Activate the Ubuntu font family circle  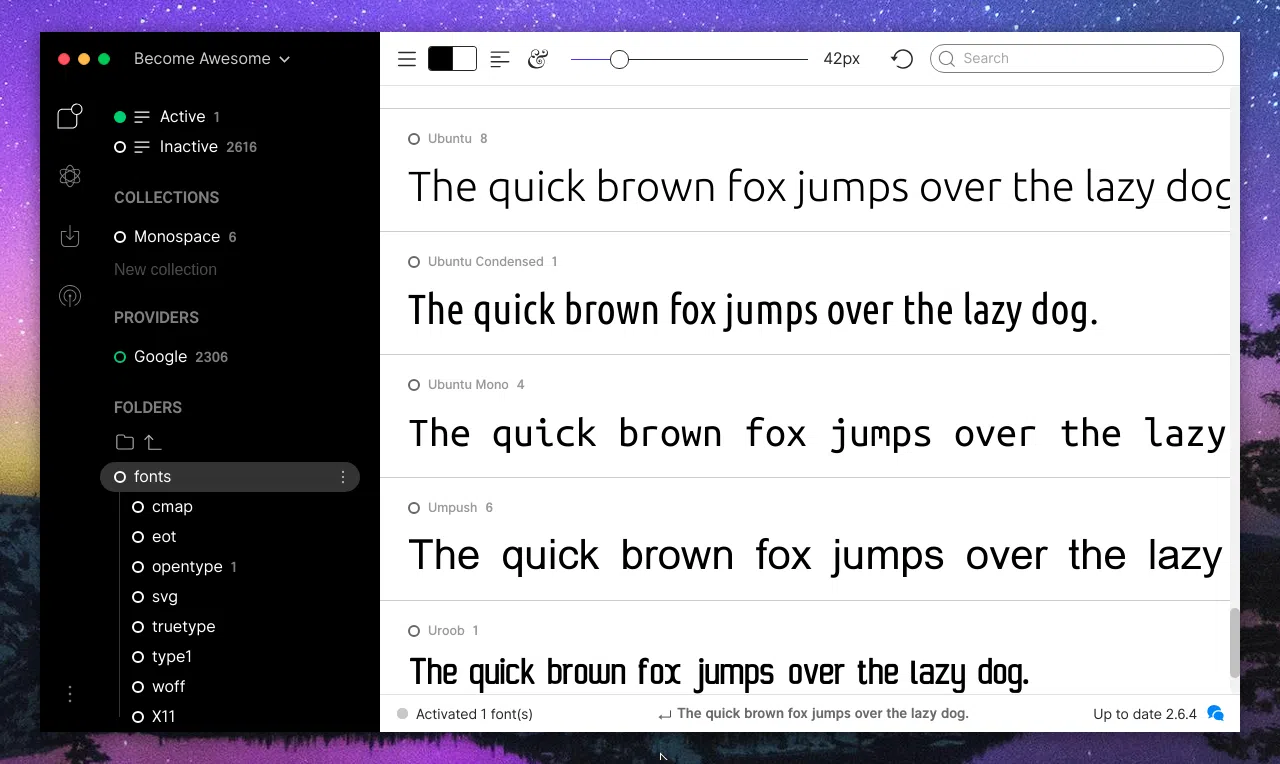[414, 139]
